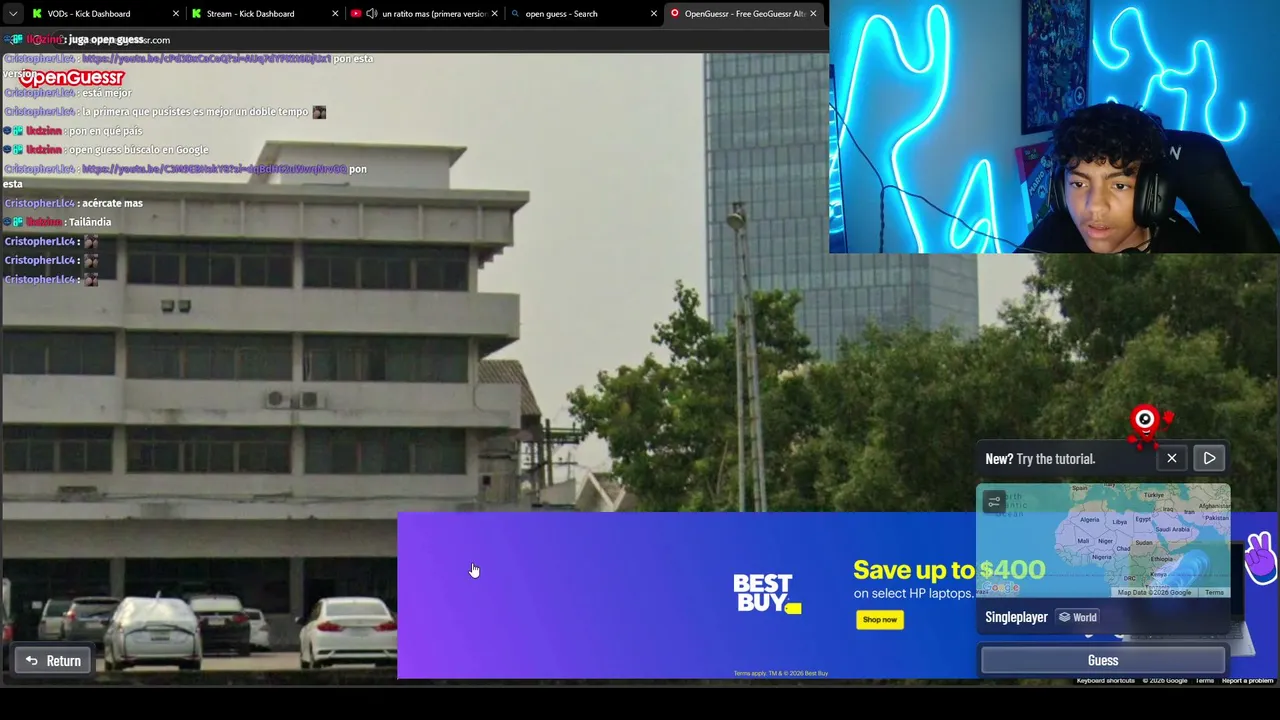Image resolution: width=1280 pixels, height=720 pixels.
Task: Click the 'pon en qué país' chat message
Action: point(106,131)
